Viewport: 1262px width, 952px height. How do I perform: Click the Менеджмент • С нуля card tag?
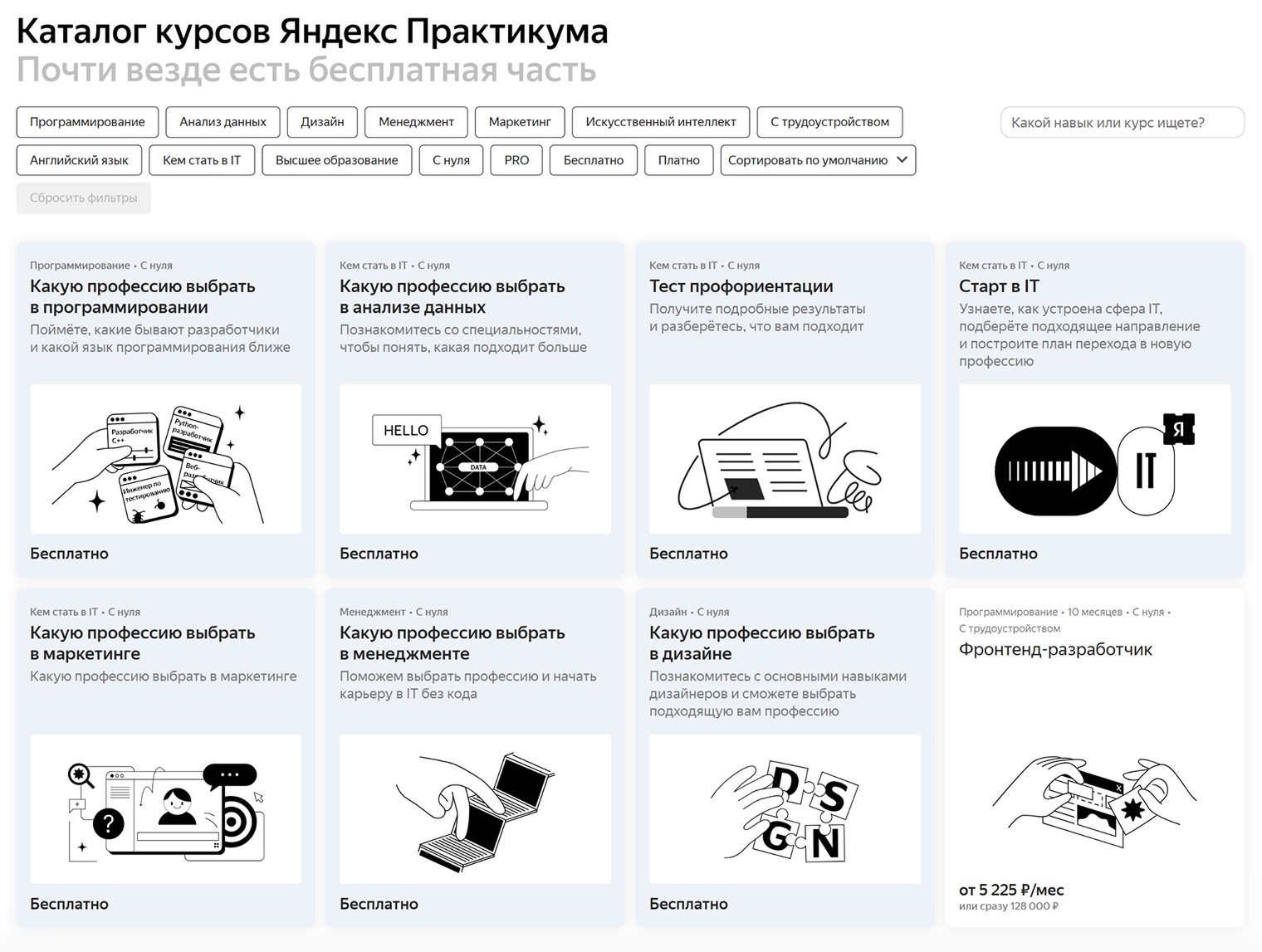coord(394,612)
